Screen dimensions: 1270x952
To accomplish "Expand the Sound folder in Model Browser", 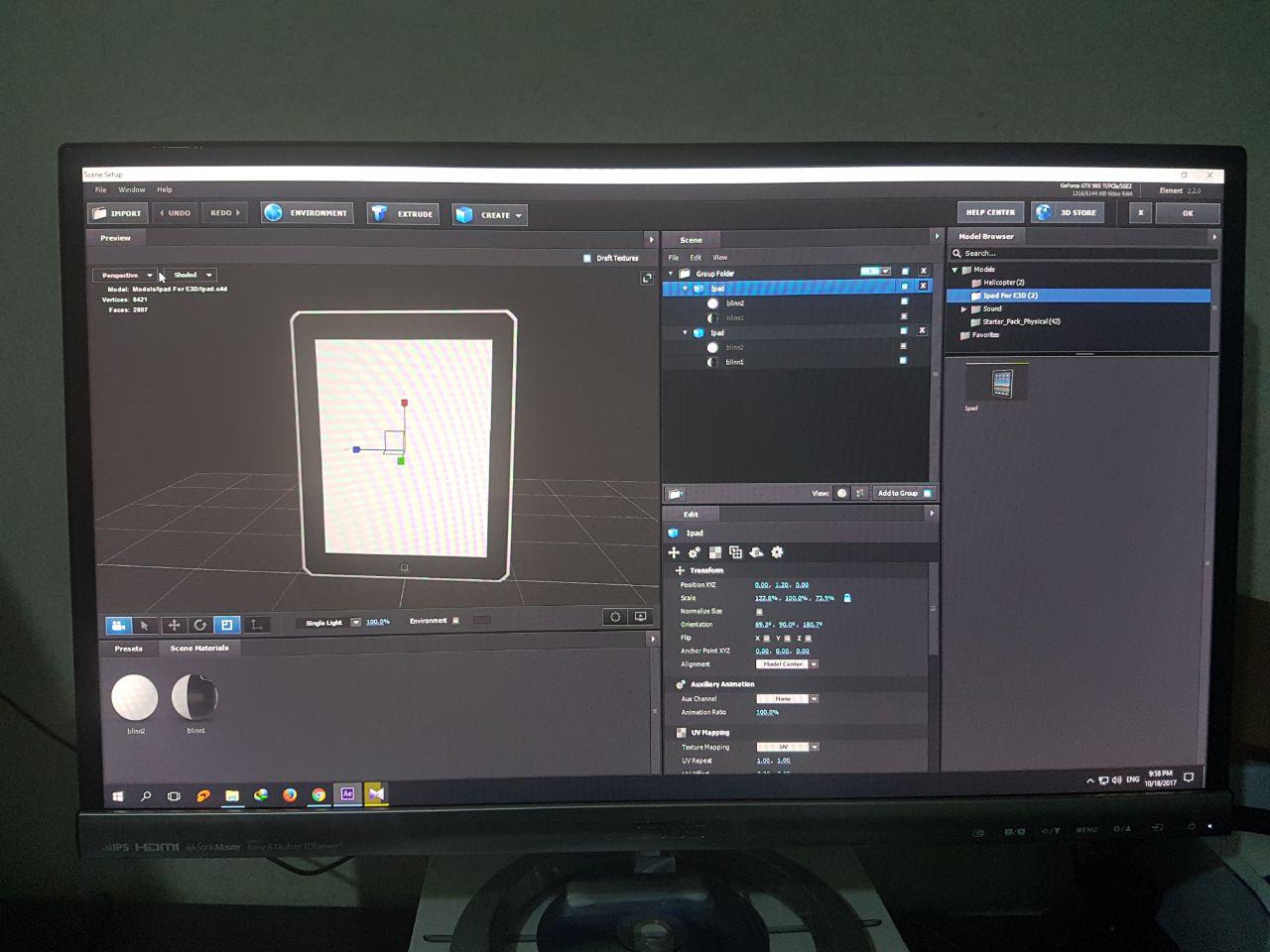I will (963, 309).
